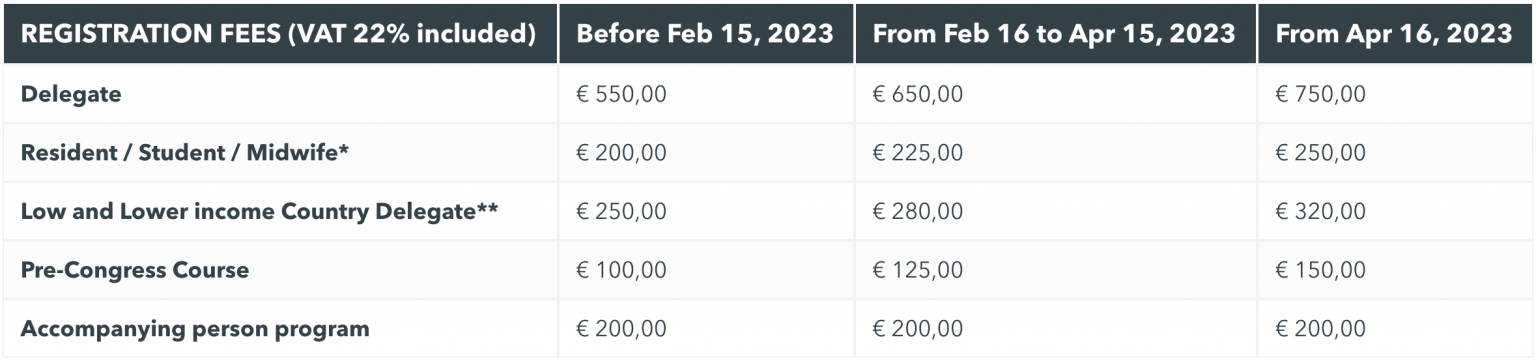Select the From Apr 16, 2023 header
Image resolution: width=1536 pixels, height=361 pixels.
pos(1395,33)
